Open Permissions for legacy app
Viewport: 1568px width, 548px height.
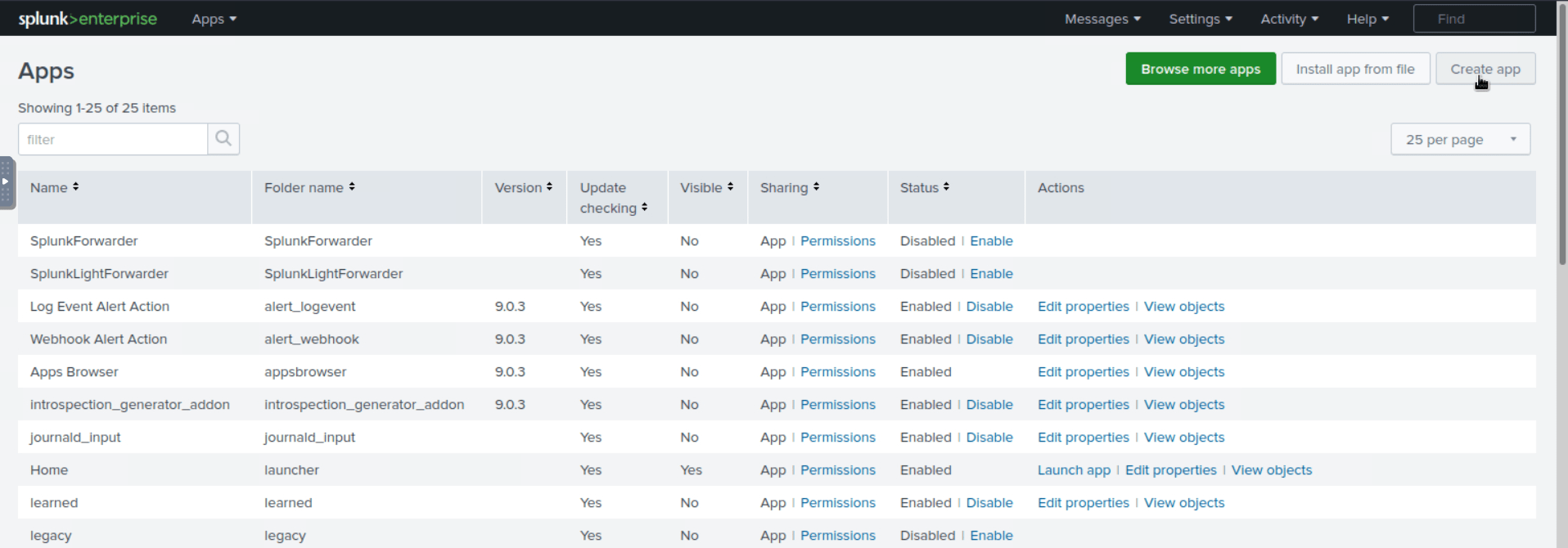838,535
